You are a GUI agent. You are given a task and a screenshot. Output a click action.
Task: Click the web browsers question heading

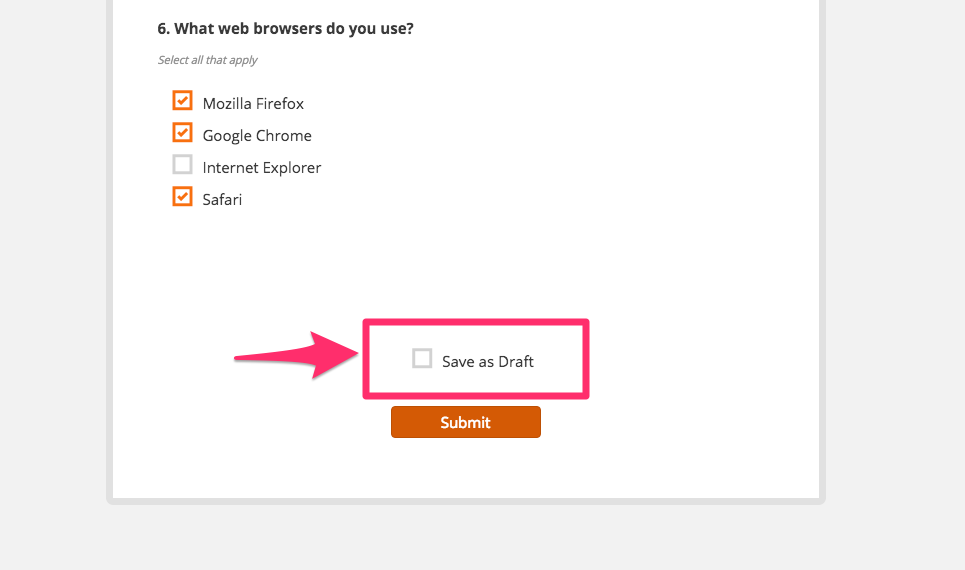286,29
